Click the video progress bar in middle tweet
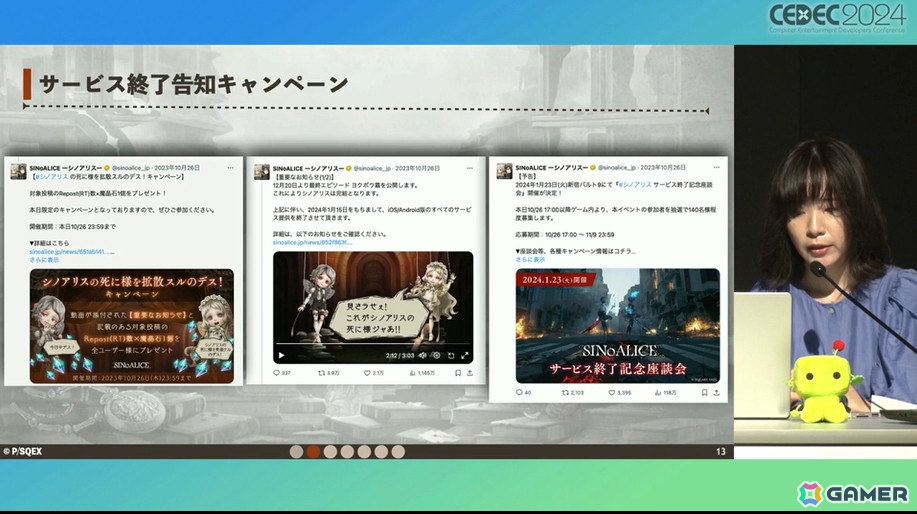 pos(373,344)
